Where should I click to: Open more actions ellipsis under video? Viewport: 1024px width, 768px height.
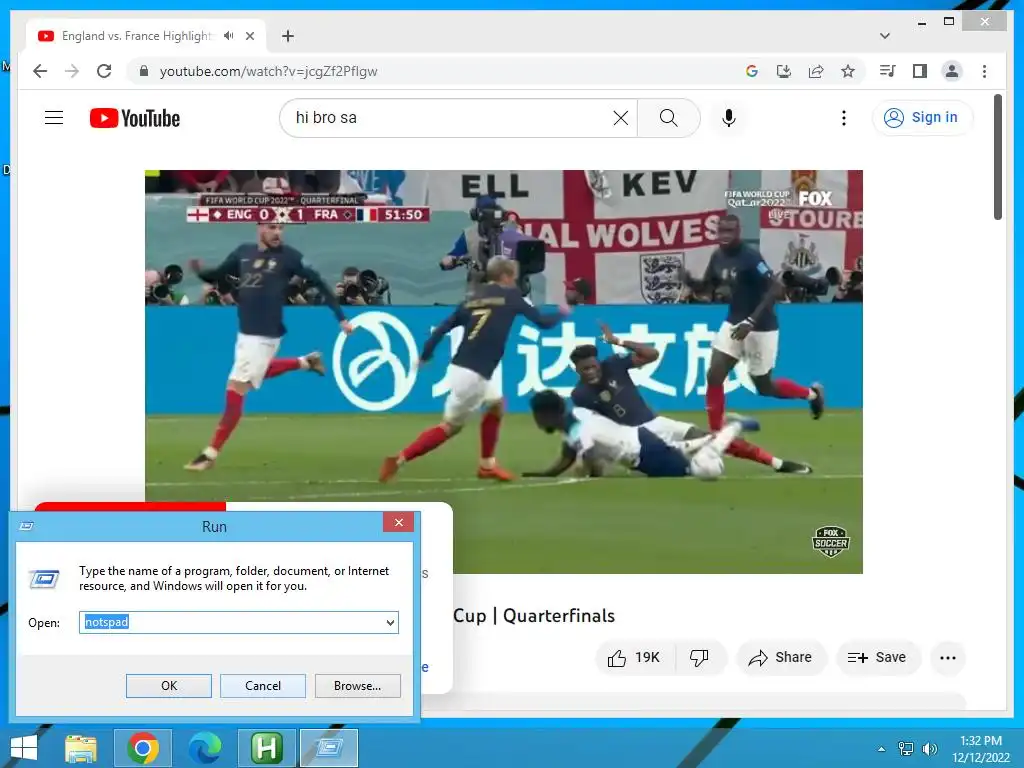(x=948, y=658)
